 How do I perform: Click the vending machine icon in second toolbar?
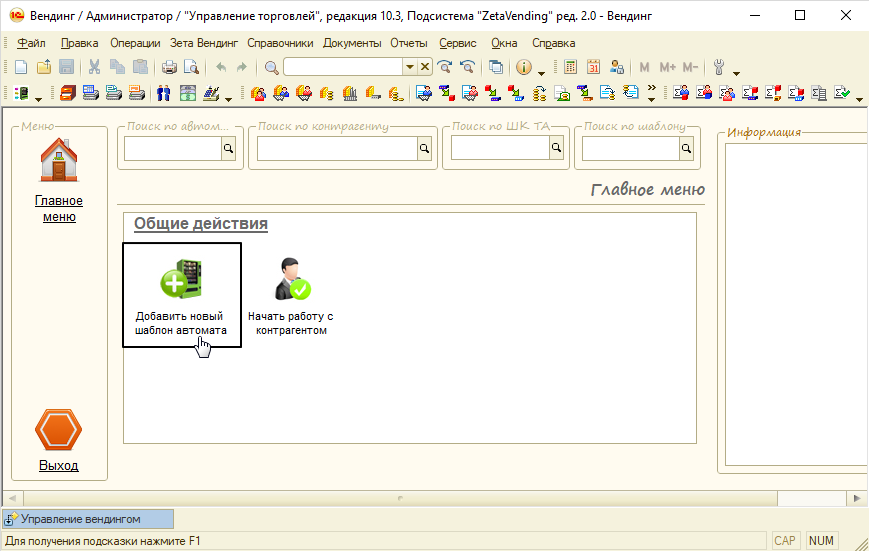22,93
